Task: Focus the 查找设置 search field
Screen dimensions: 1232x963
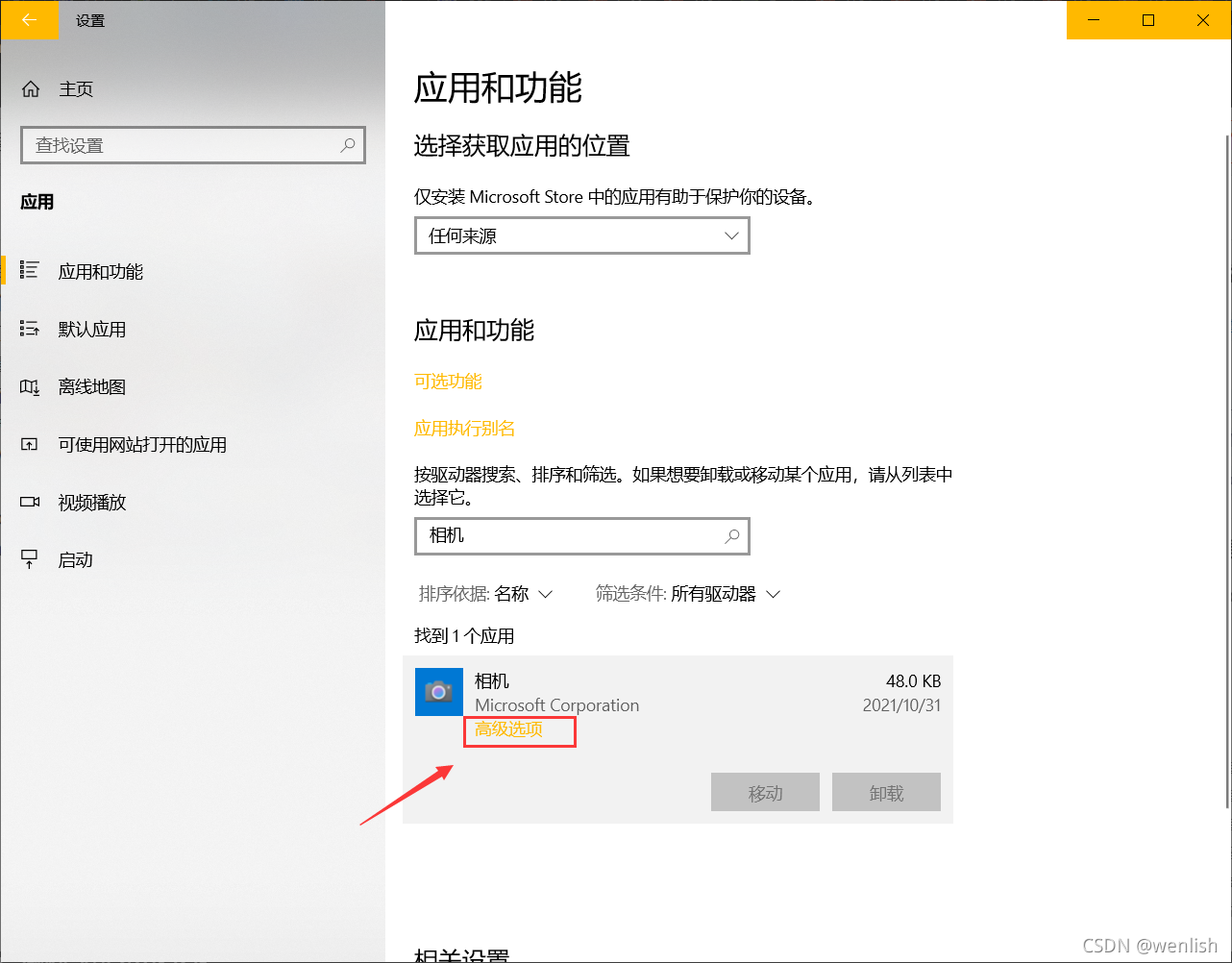Action: tap(193, 145)
